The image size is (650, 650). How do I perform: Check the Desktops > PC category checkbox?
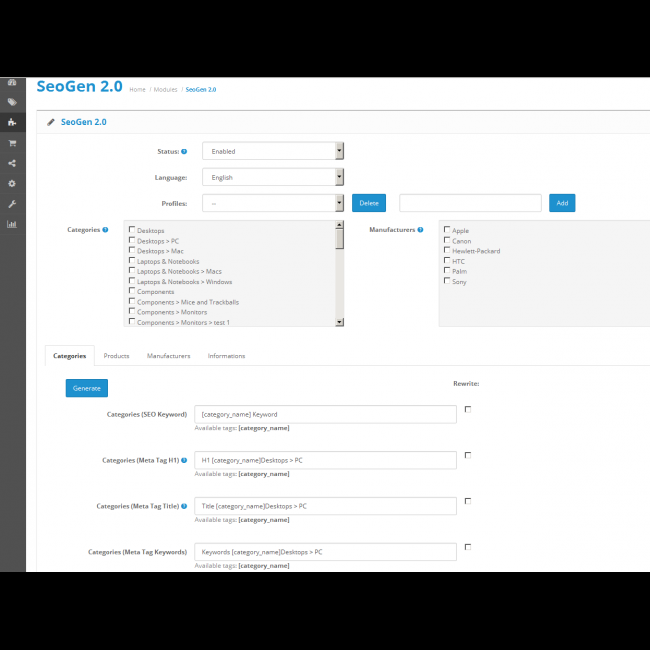132,240
